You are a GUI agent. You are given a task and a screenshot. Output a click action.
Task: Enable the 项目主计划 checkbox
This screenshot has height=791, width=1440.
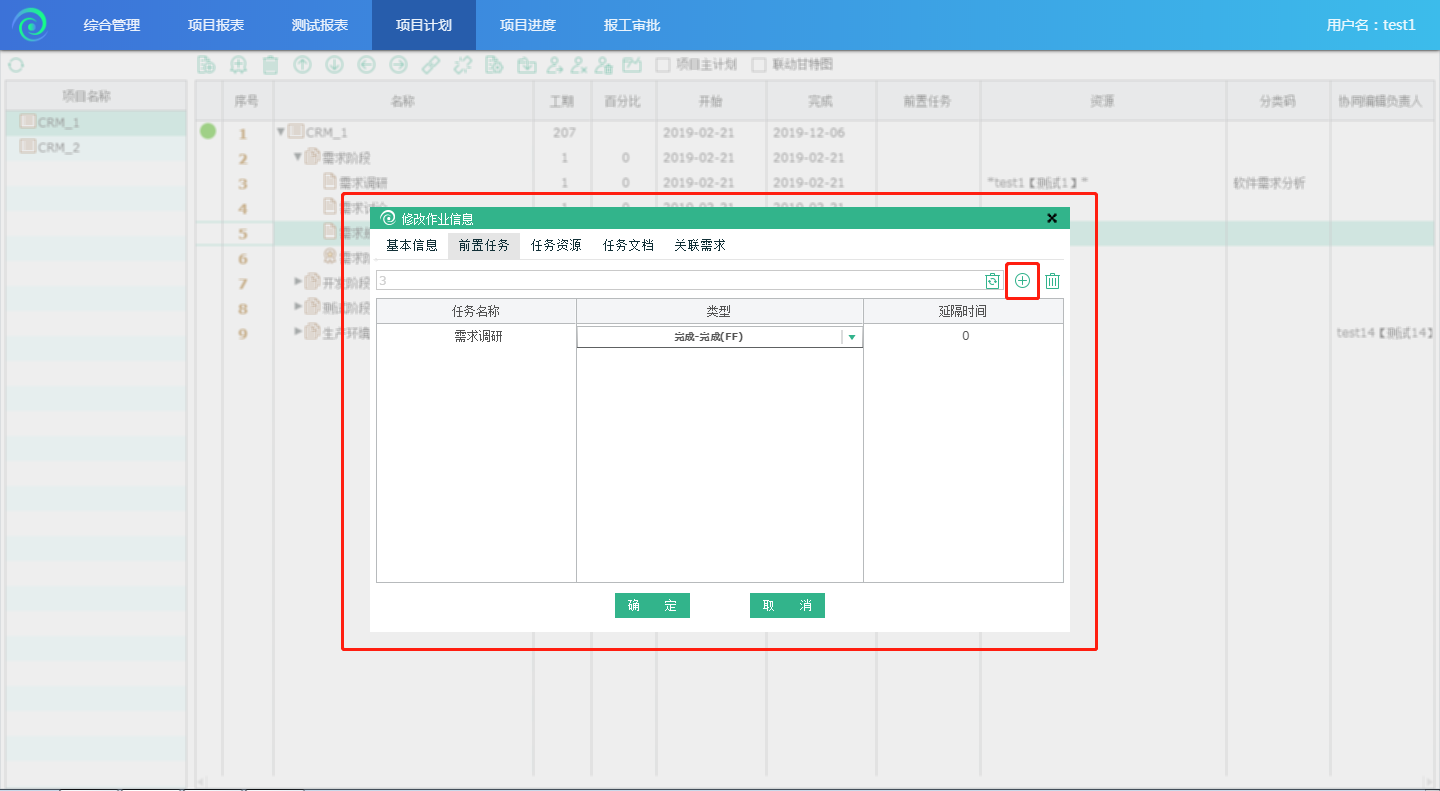pos(662,65)
